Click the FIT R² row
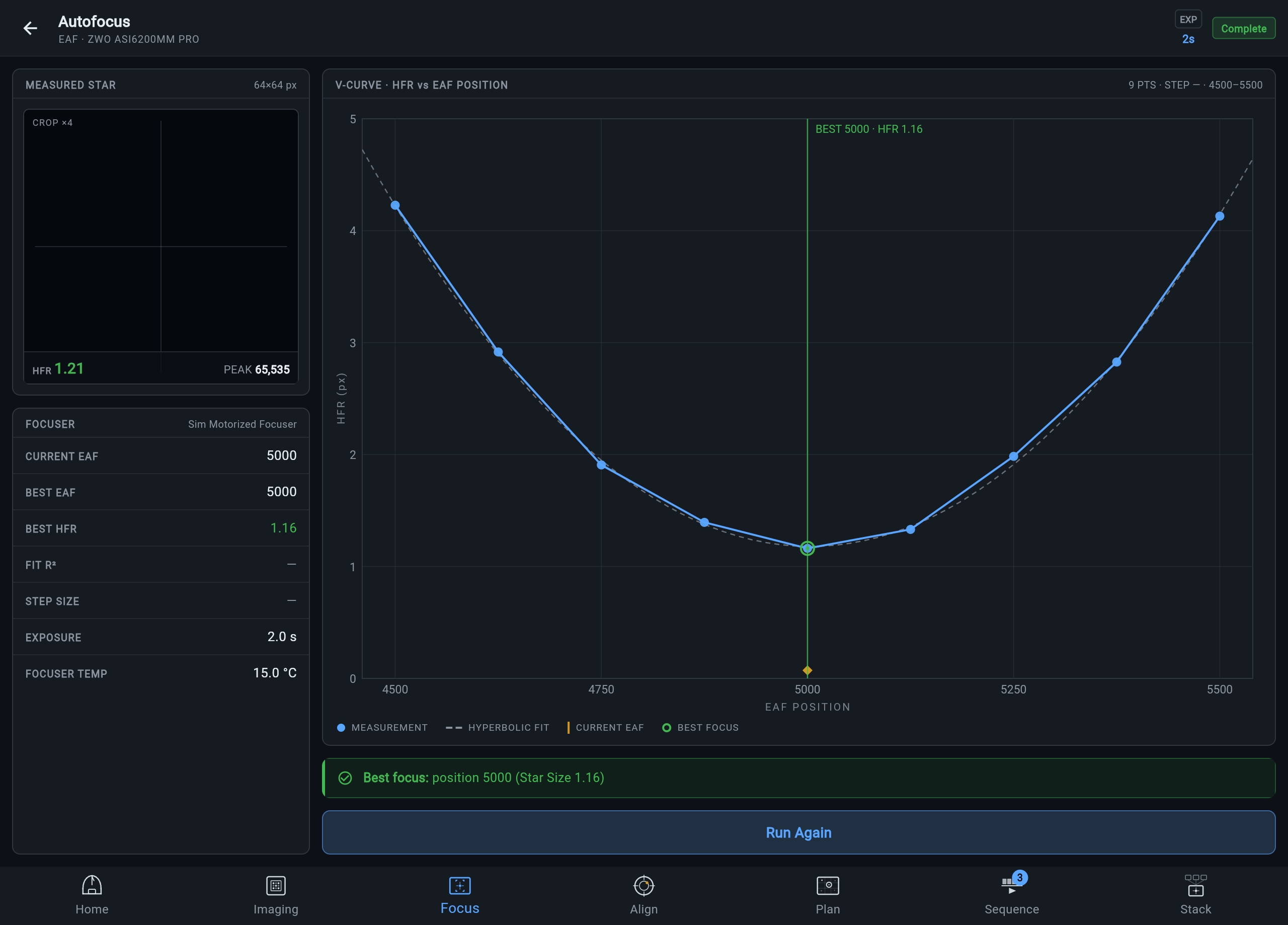Screen dimensions: 1288x925 point(160,565)
